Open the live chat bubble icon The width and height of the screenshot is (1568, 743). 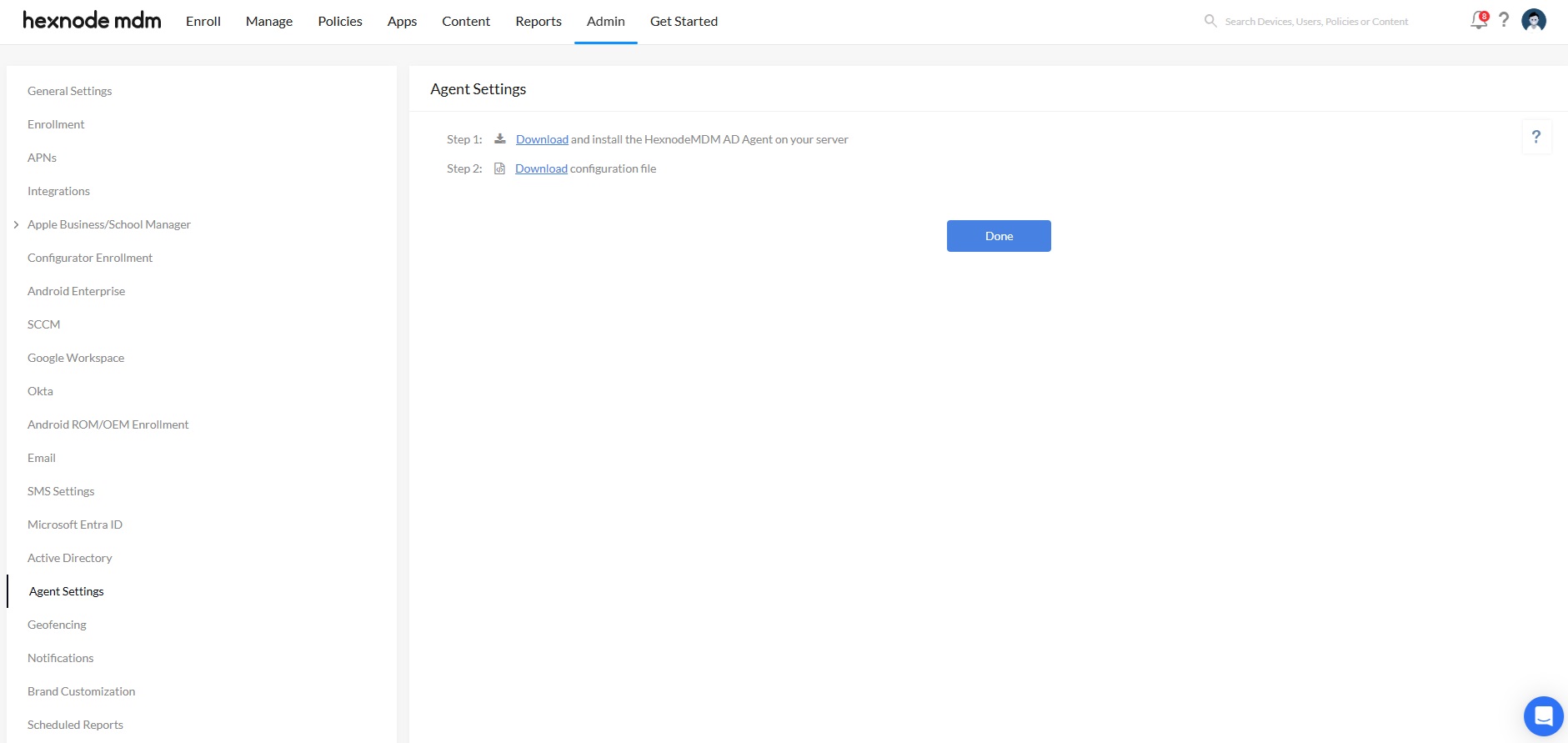1543,715
